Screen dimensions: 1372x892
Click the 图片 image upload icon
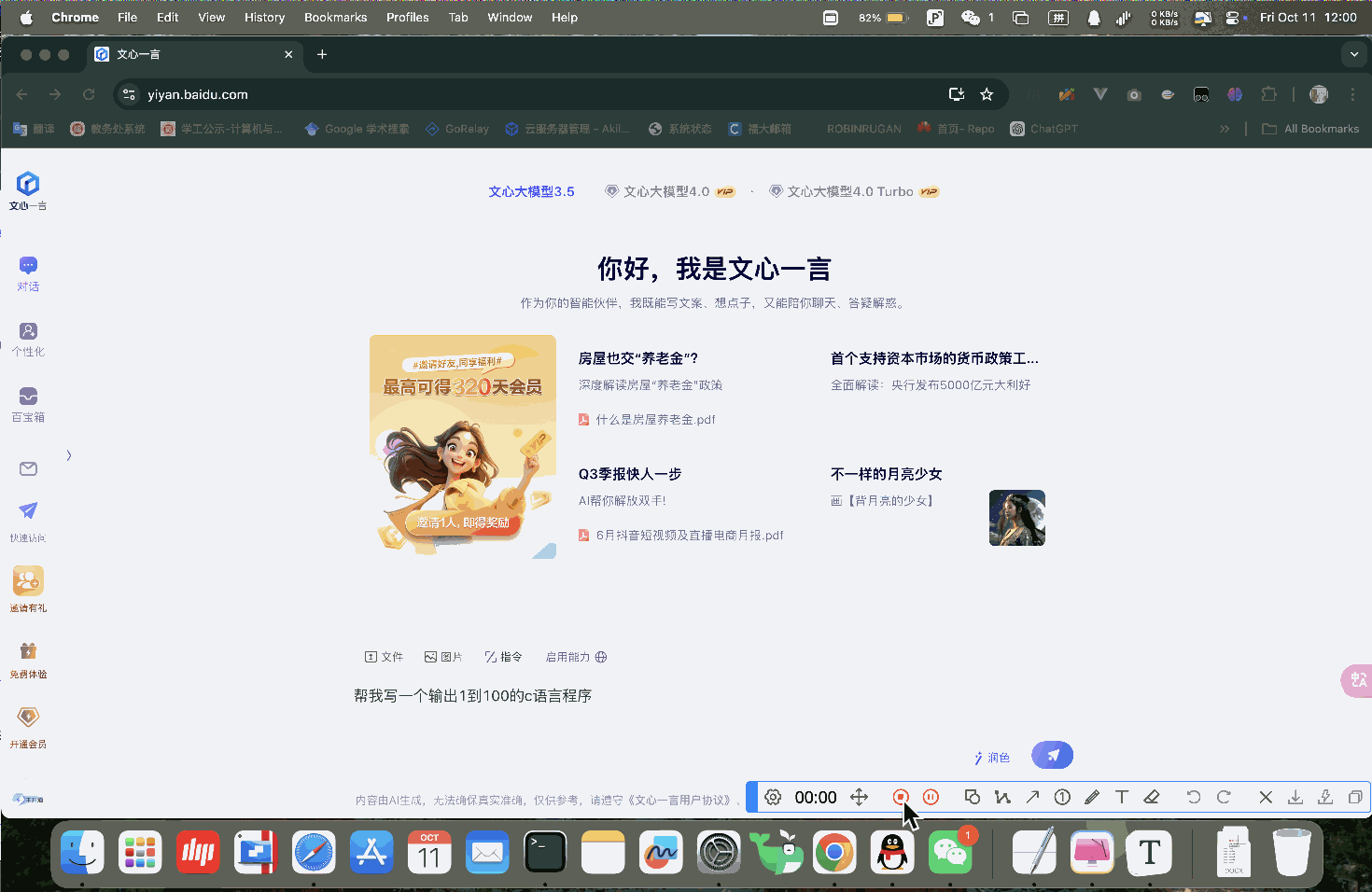pos(443,657)
